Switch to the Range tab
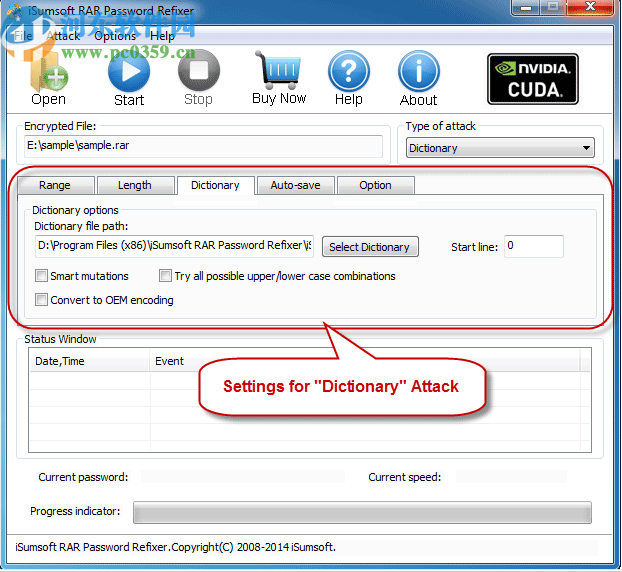Viewport: 622px width, 572px height. pos(55,185)
